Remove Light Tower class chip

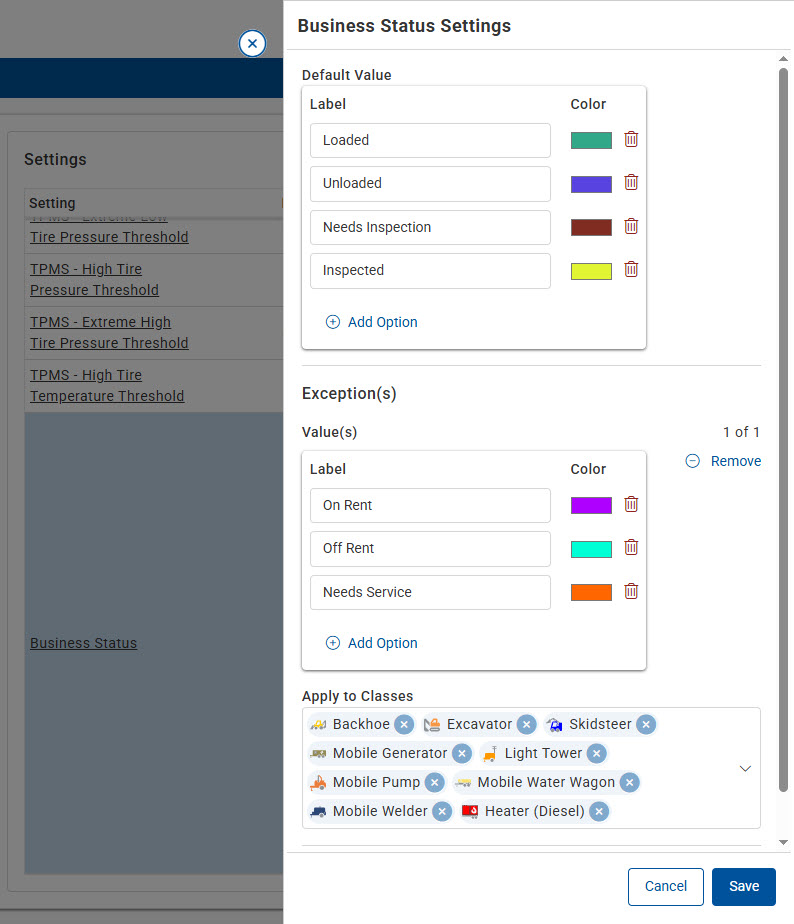(597, 753)
